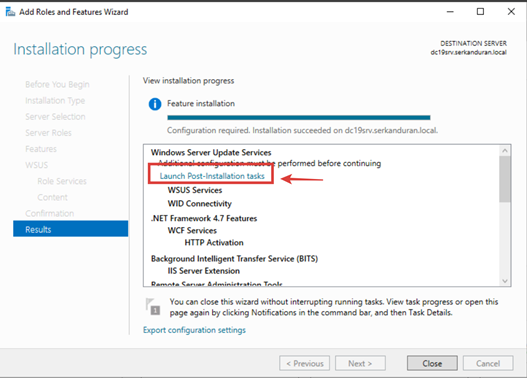The height and width of the screenshot is (378, 527).
Task: Click the Previous button
Action: 304,363
